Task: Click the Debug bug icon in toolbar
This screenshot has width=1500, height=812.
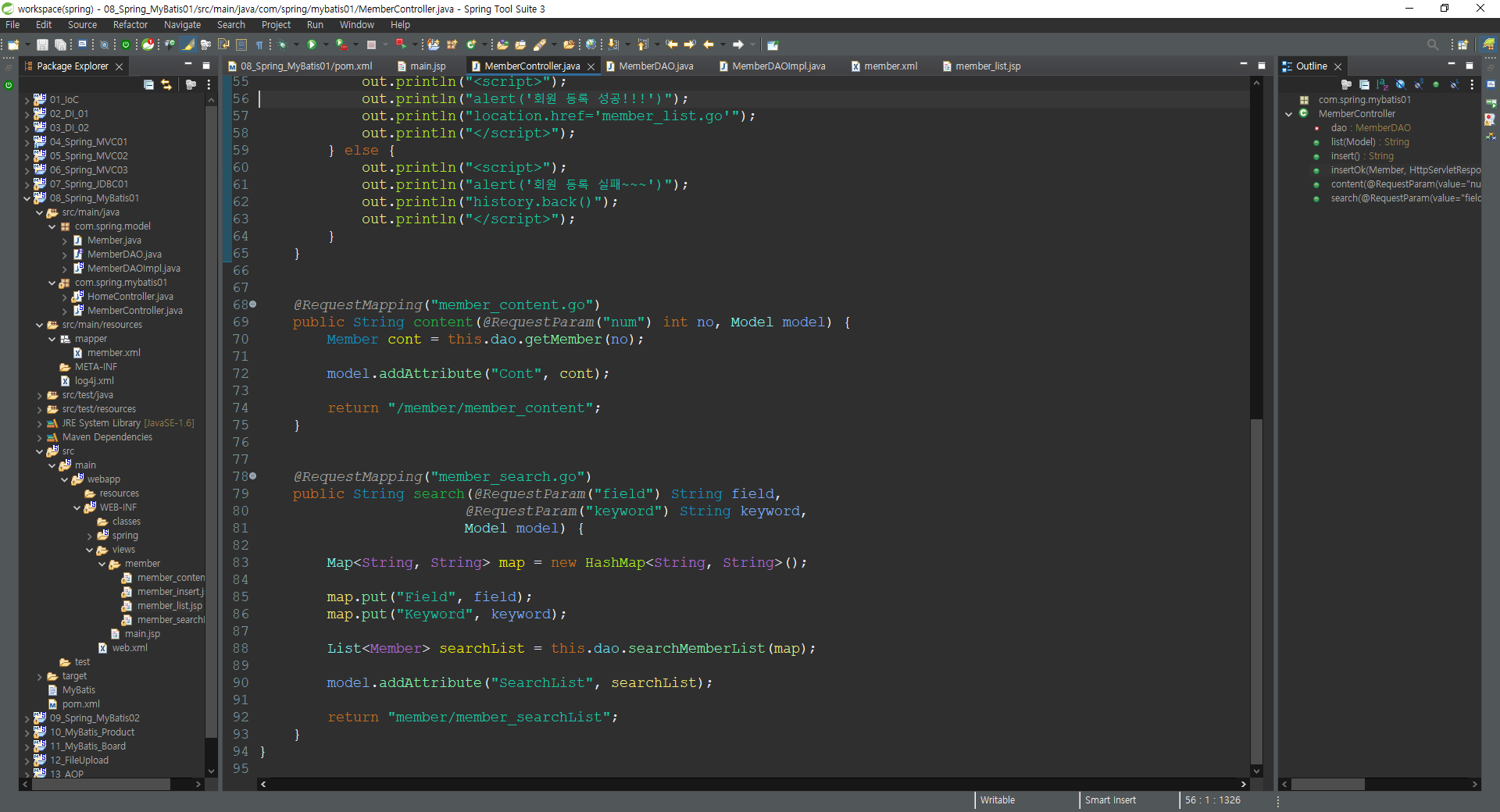Action: [x=283, y=45]
